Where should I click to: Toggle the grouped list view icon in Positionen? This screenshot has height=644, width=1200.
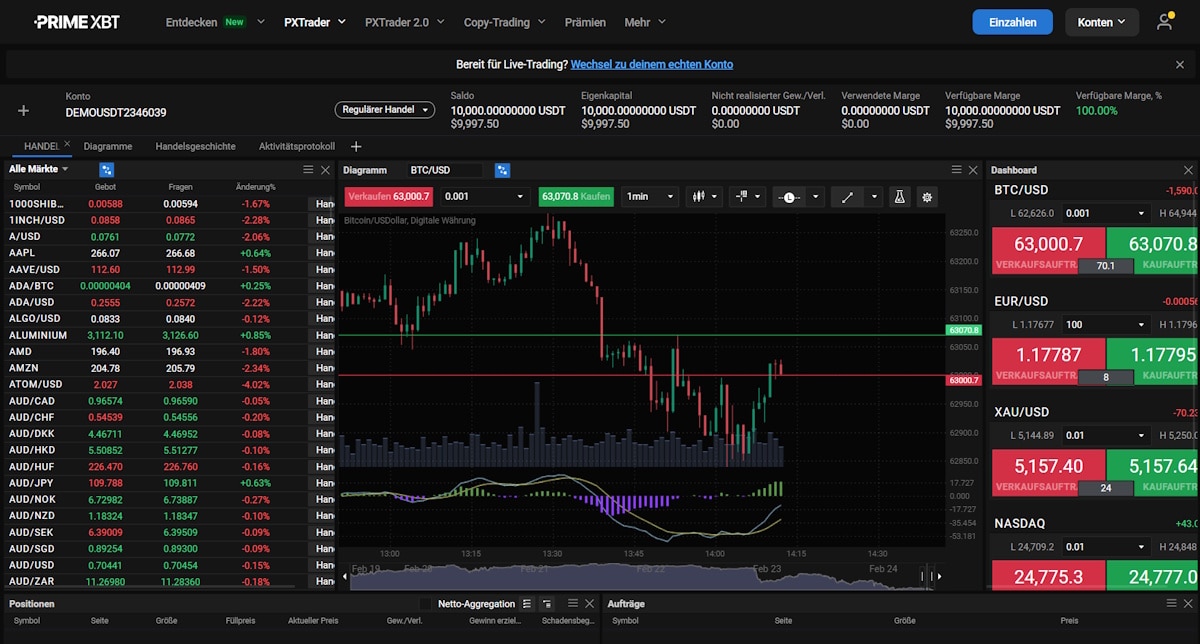pyautogui.click(x=547, y=604)
